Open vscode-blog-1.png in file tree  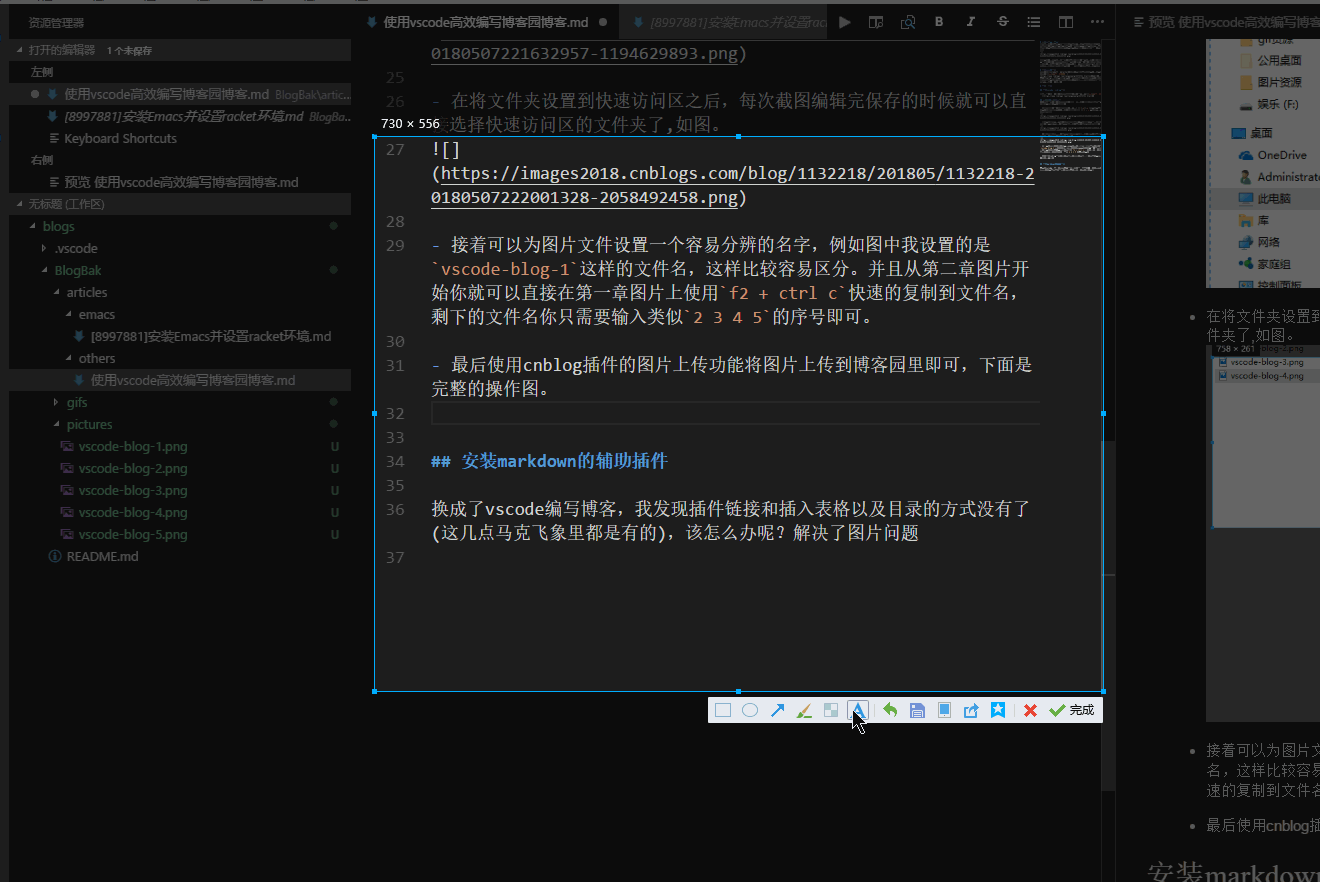point(132,446)
